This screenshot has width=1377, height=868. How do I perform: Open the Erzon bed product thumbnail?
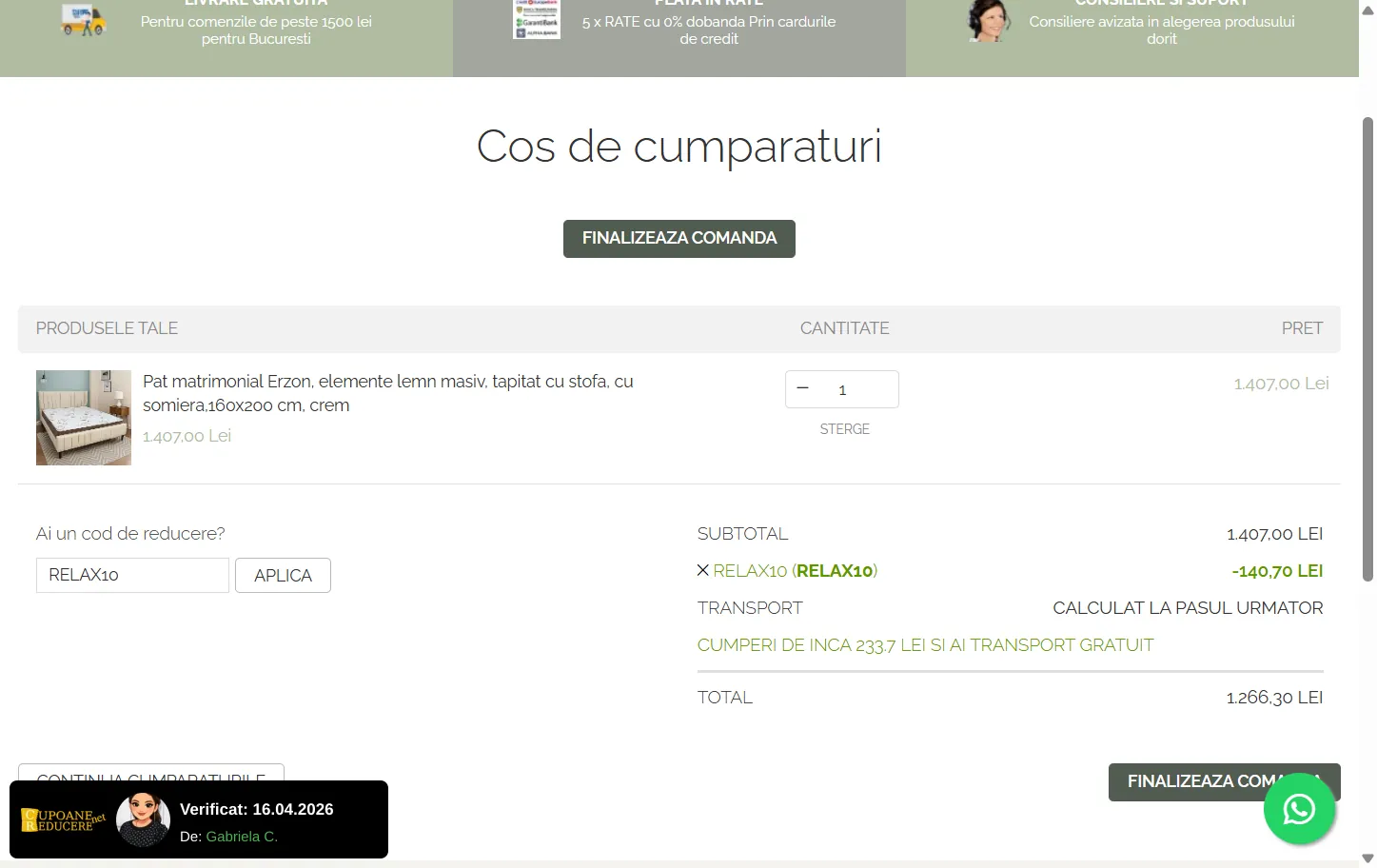pos(84,418)
